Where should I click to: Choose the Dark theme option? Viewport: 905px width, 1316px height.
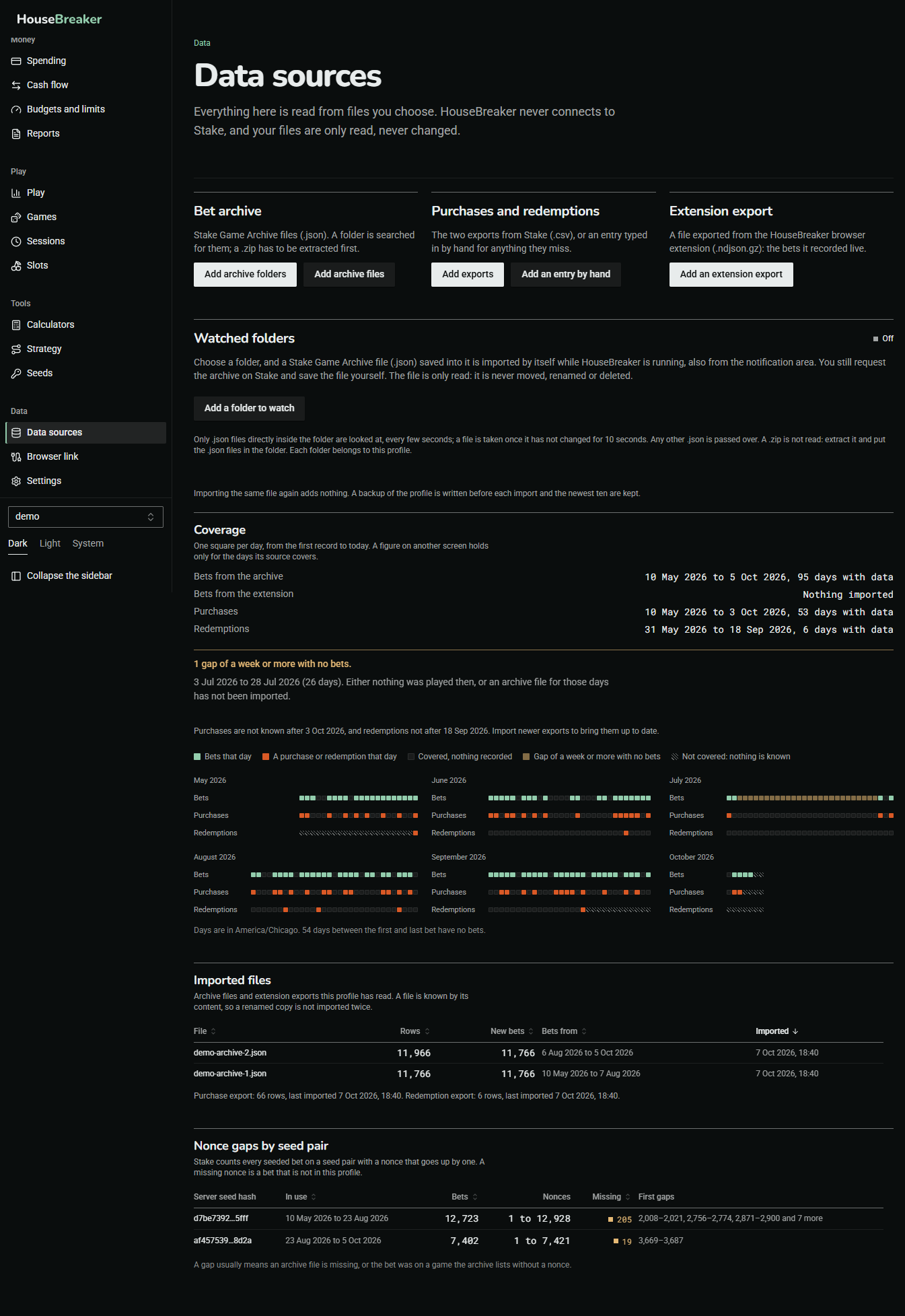17,543
